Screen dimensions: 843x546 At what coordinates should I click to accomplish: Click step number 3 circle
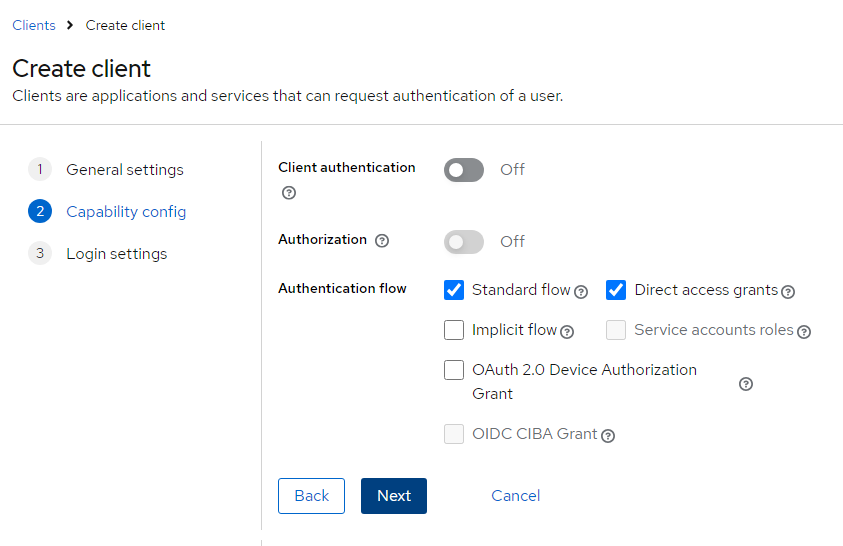[x=40, y=253]
